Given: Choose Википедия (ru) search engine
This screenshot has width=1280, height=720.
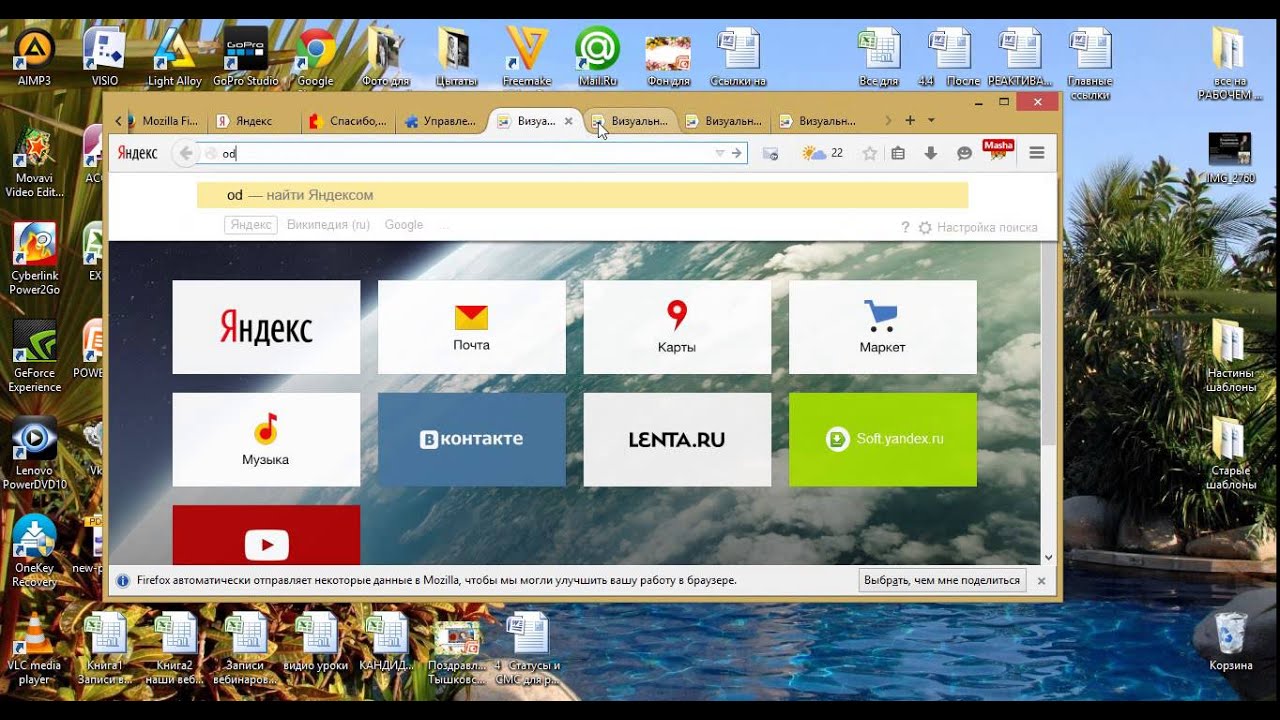Looking at the screenshot, I should coord(328,225).
